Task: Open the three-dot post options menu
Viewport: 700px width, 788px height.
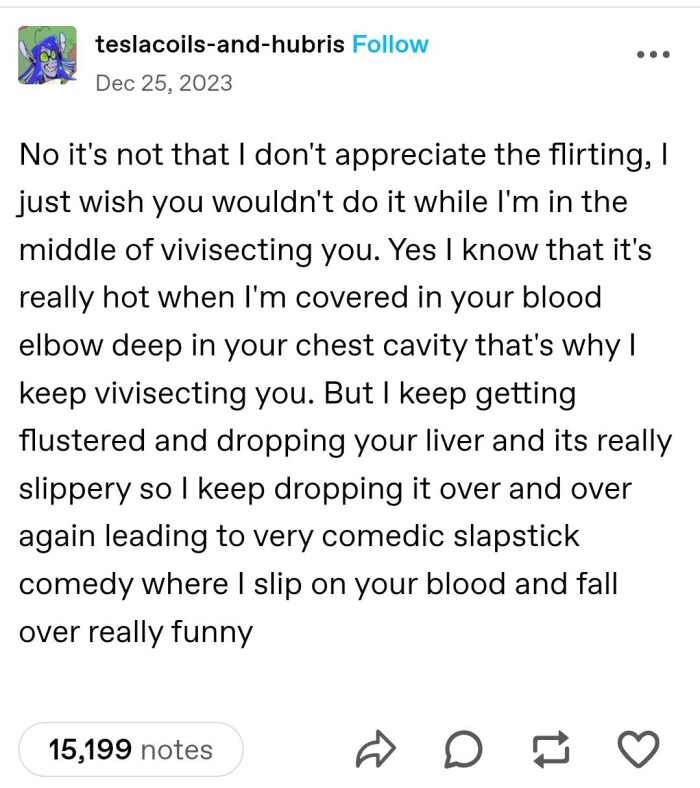Action: (x=653, y=54)
